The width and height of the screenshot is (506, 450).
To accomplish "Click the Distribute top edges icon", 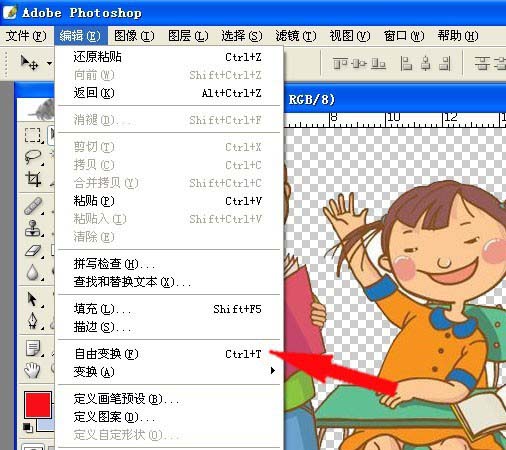I will click(482, 63).
